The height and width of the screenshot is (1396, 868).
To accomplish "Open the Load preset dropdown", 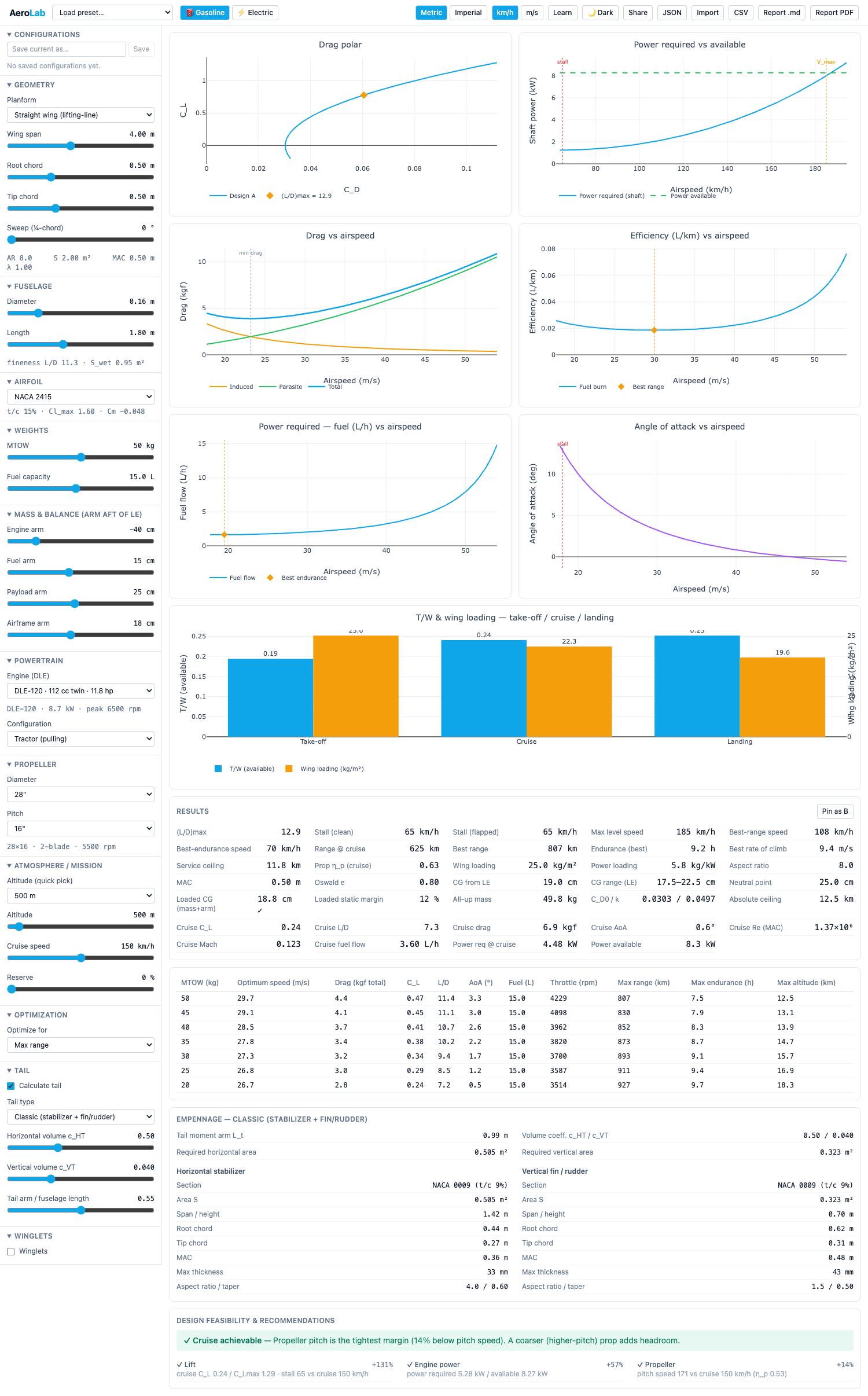I will coord(113,13).
